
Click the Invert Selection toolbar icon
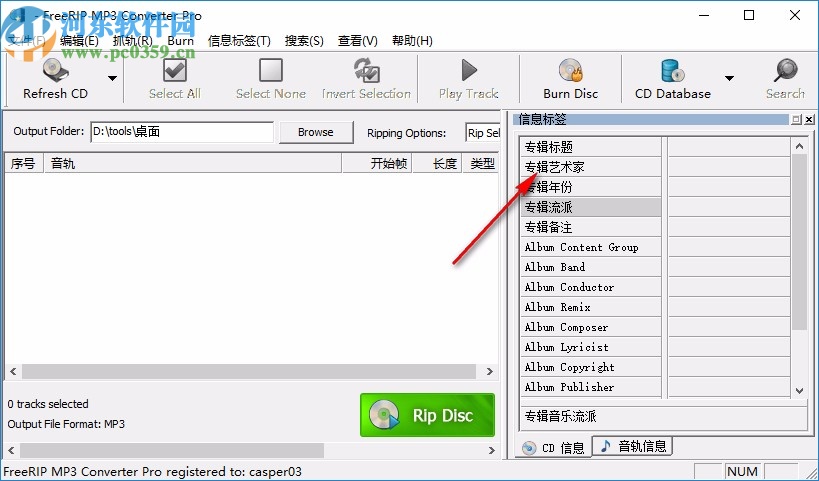click(x=367, y=71)
